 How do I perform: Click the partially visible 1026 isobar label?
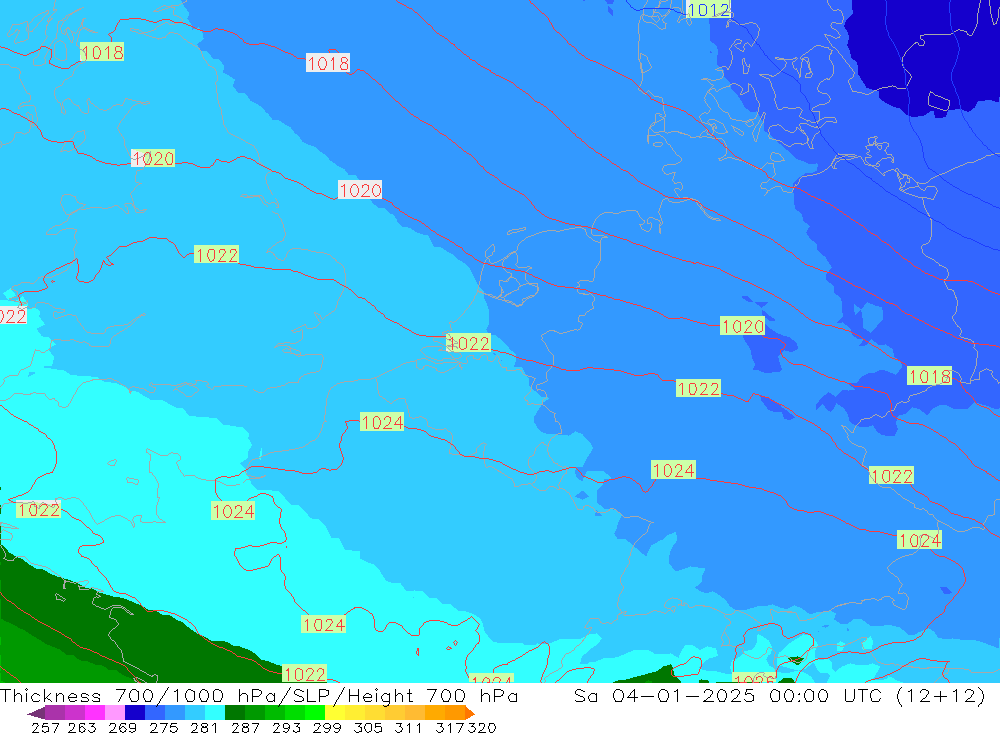(754, 678)
